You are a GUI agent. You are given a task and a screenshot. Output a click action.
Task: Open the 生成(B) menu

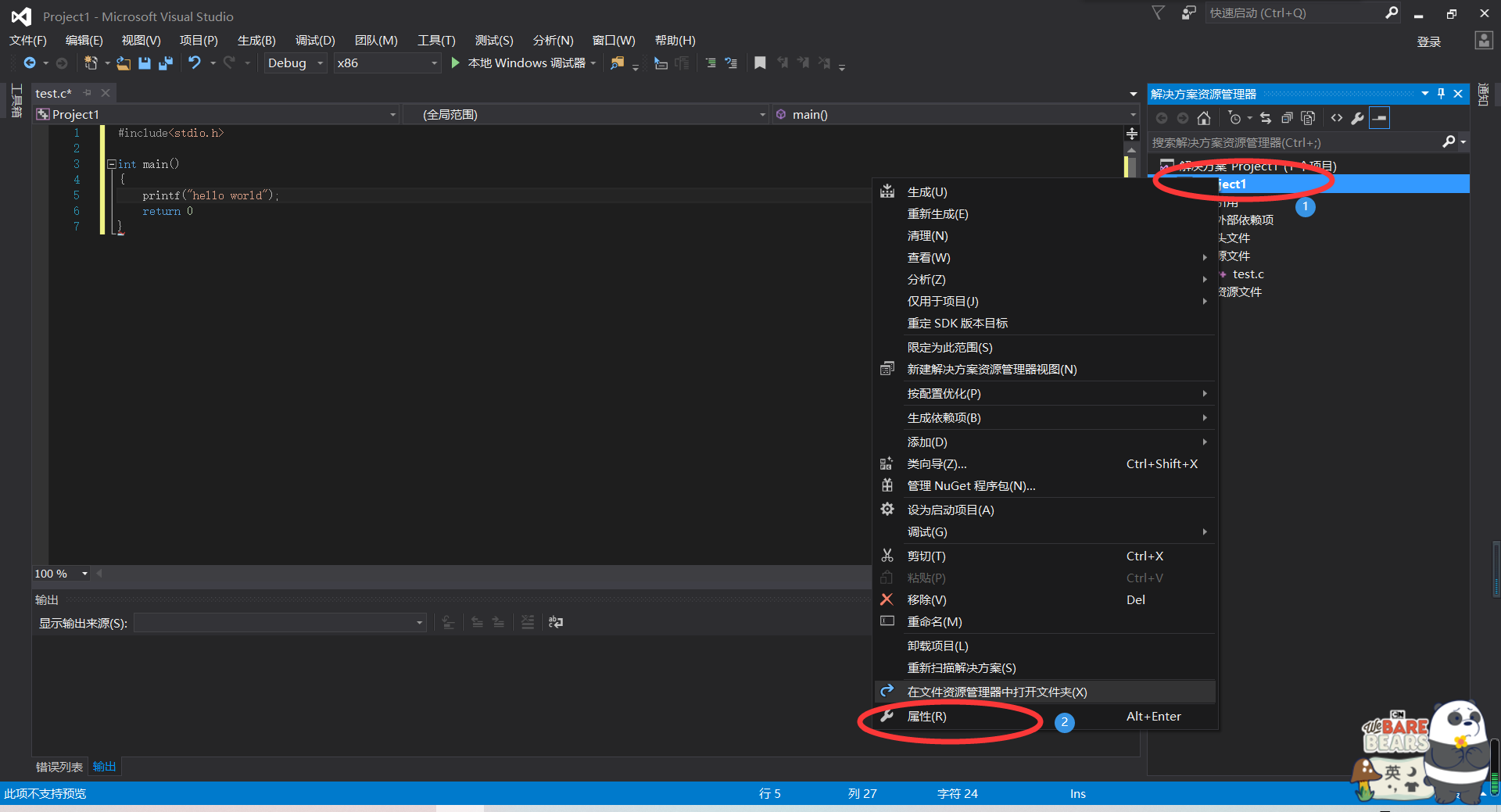click(256, 41)
